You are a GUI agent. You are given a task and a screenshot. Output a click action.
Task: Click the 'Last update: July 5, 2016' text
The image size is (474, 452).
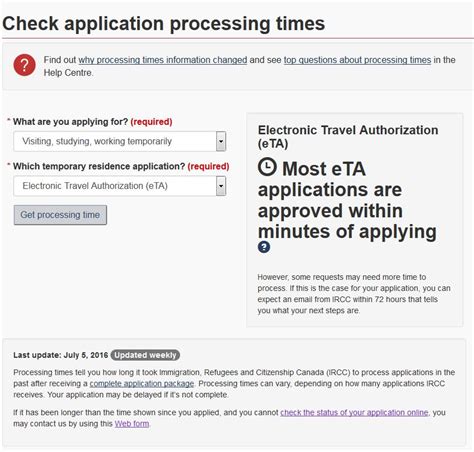(x=61, y=355)
